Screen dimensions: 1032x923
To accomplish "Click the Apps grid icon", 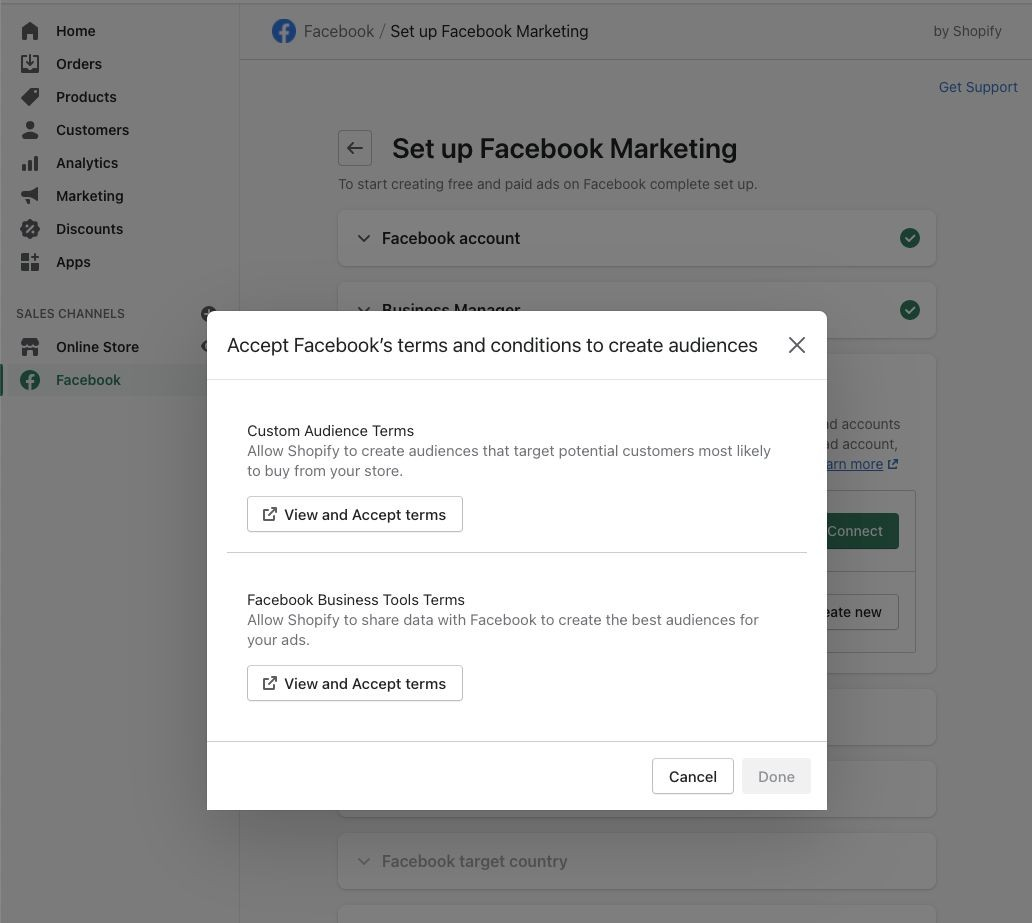I will (x=30, y=262).
